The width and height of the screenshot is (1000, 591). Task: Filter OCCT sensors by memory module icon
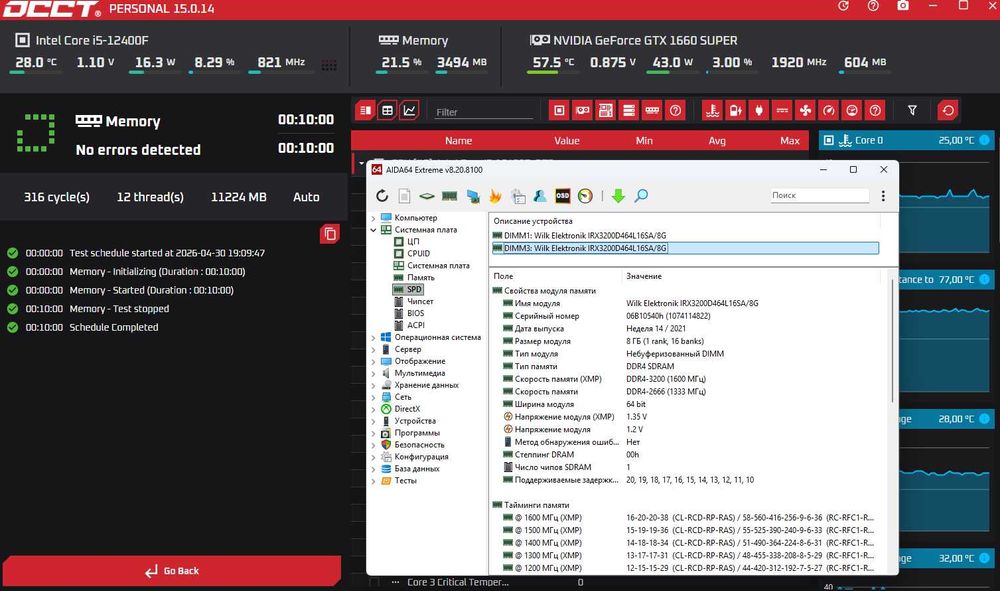click(x=652, y=110)
